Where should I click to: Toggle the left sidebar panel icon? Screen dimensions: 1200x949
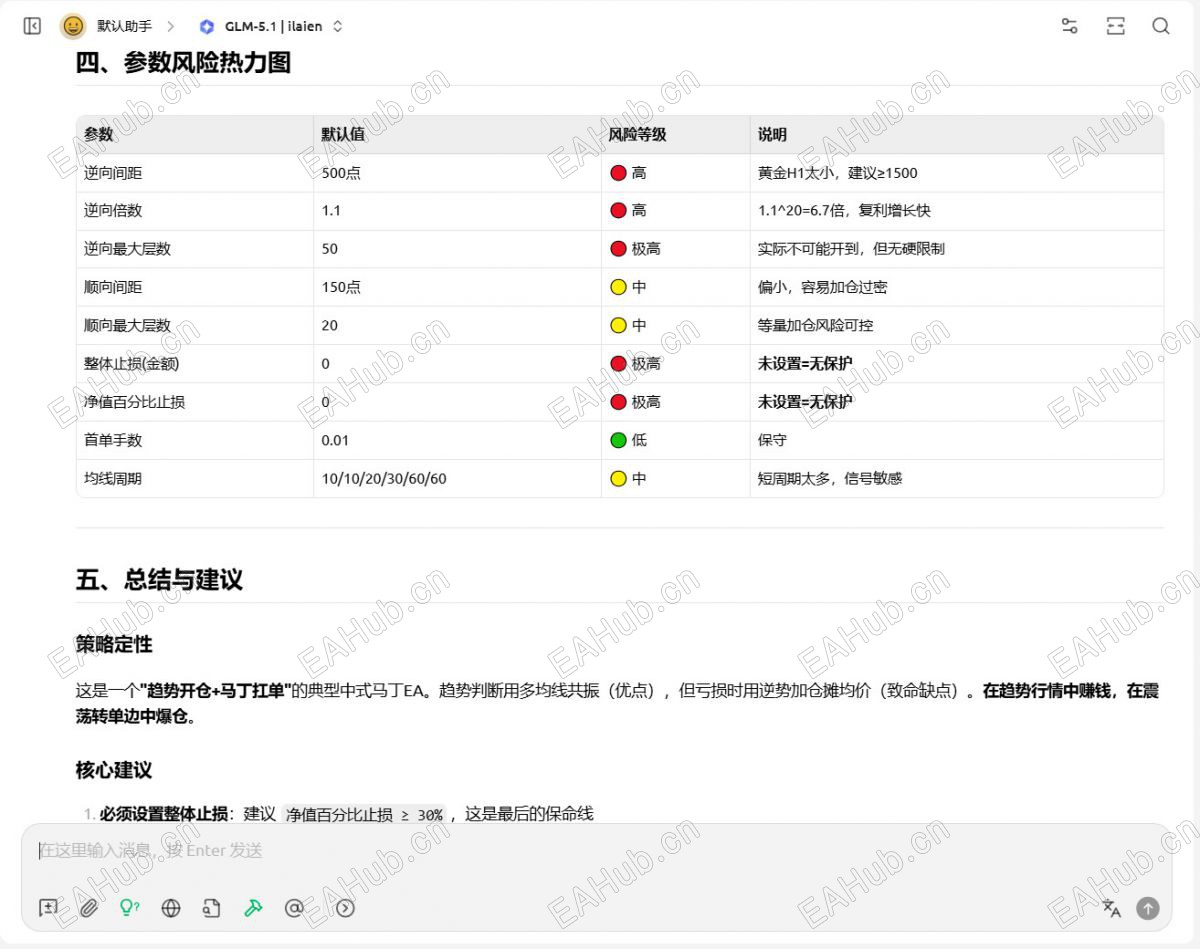coord(32,26)
